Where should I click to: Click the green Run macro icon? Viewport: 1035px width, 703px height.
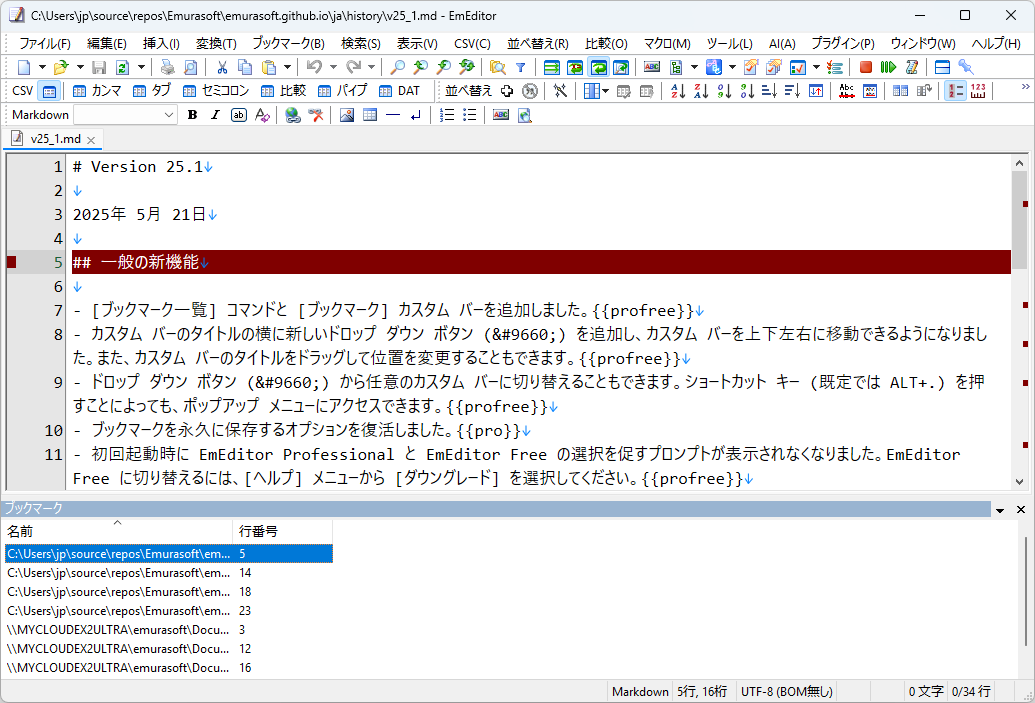[888, 67]
